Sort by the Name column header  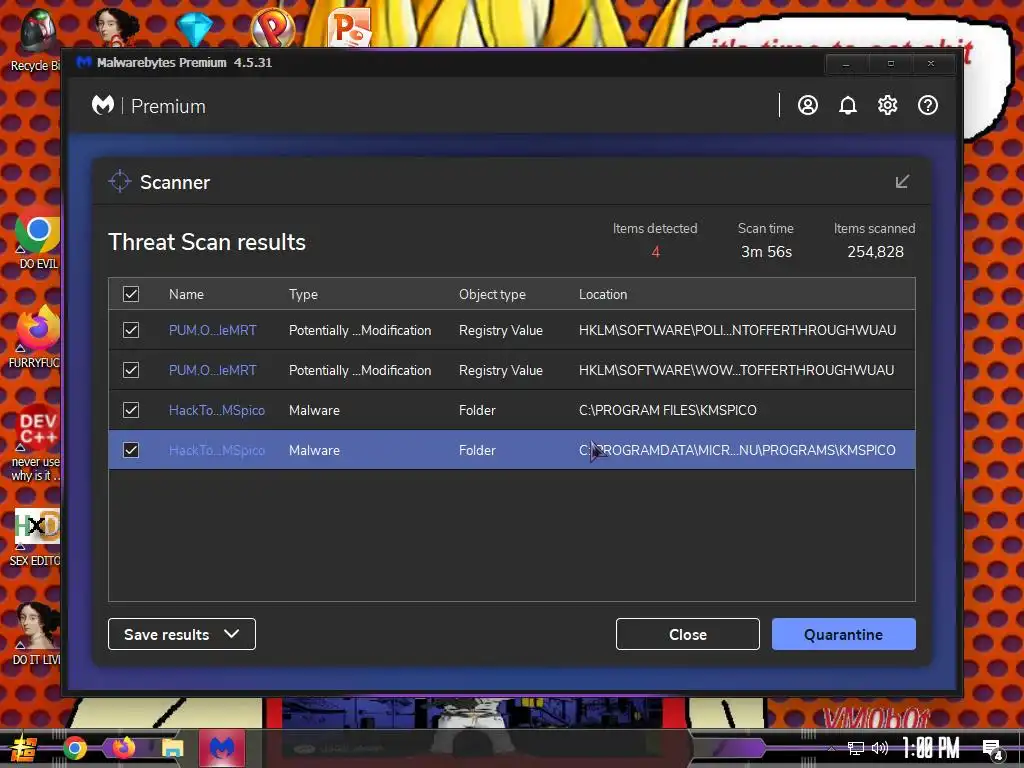[186, 295]
